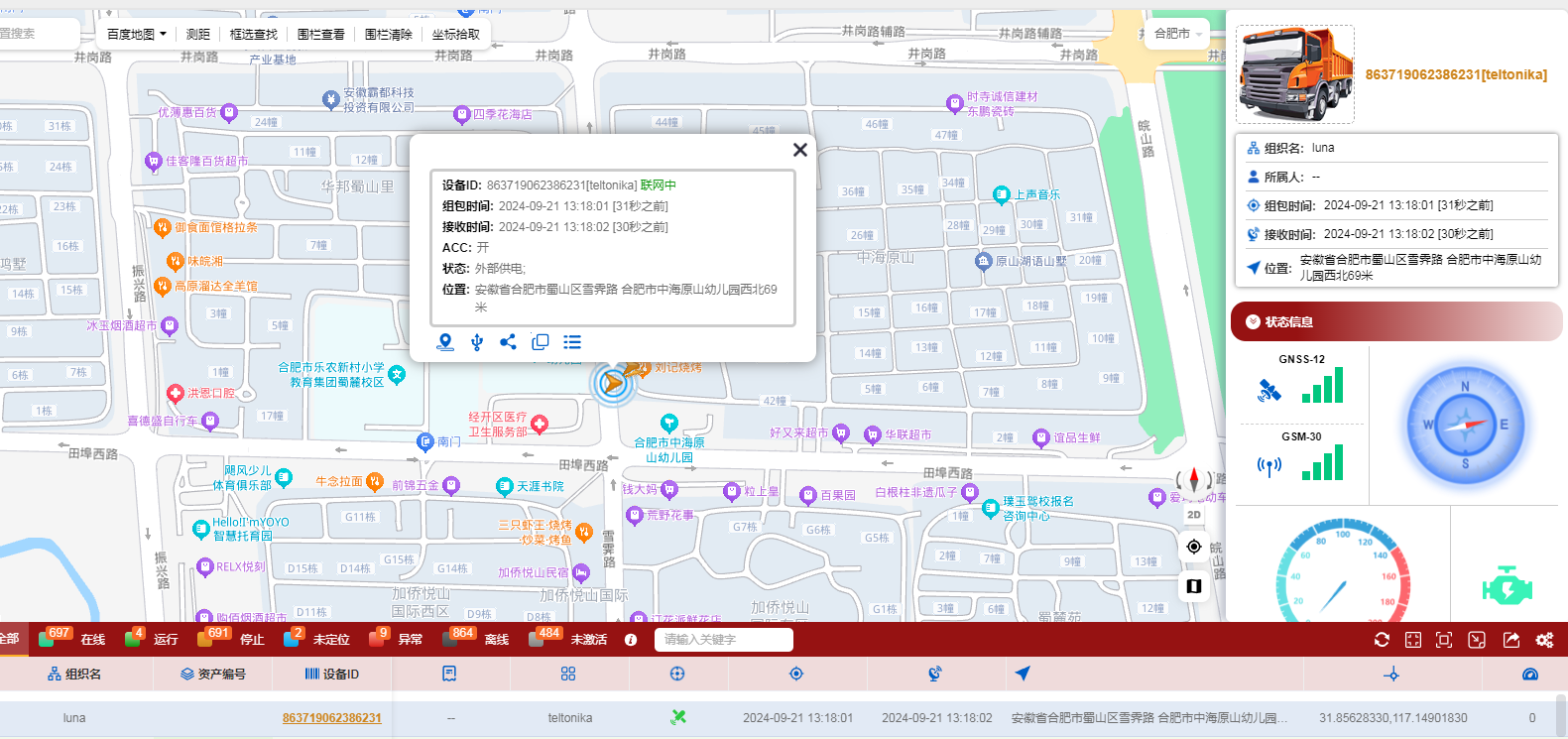Click the share icon in device popup
Image resolution: width=1568 pixels, height=739 pixels.
[x=508, y=342]
